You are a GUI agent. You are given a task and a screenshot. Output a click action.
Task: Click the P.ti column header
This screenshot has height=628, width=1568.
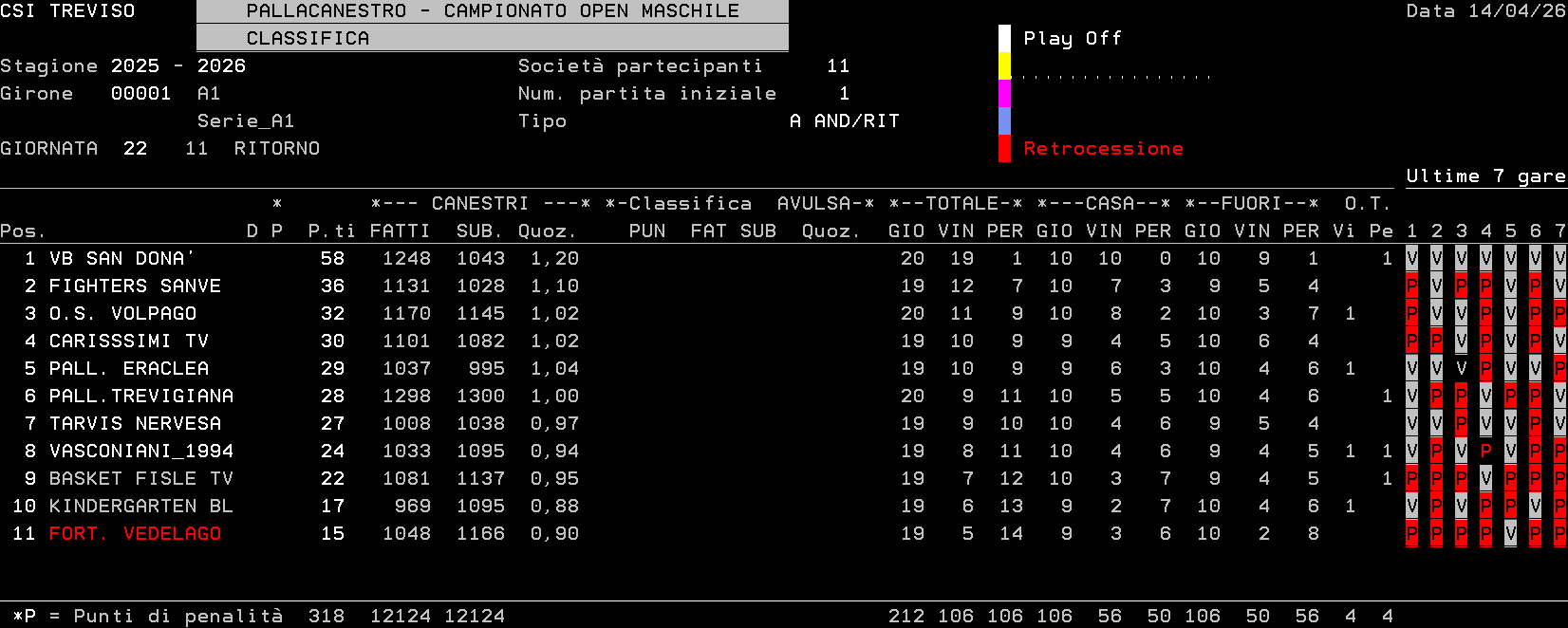[x=331, y=231]
